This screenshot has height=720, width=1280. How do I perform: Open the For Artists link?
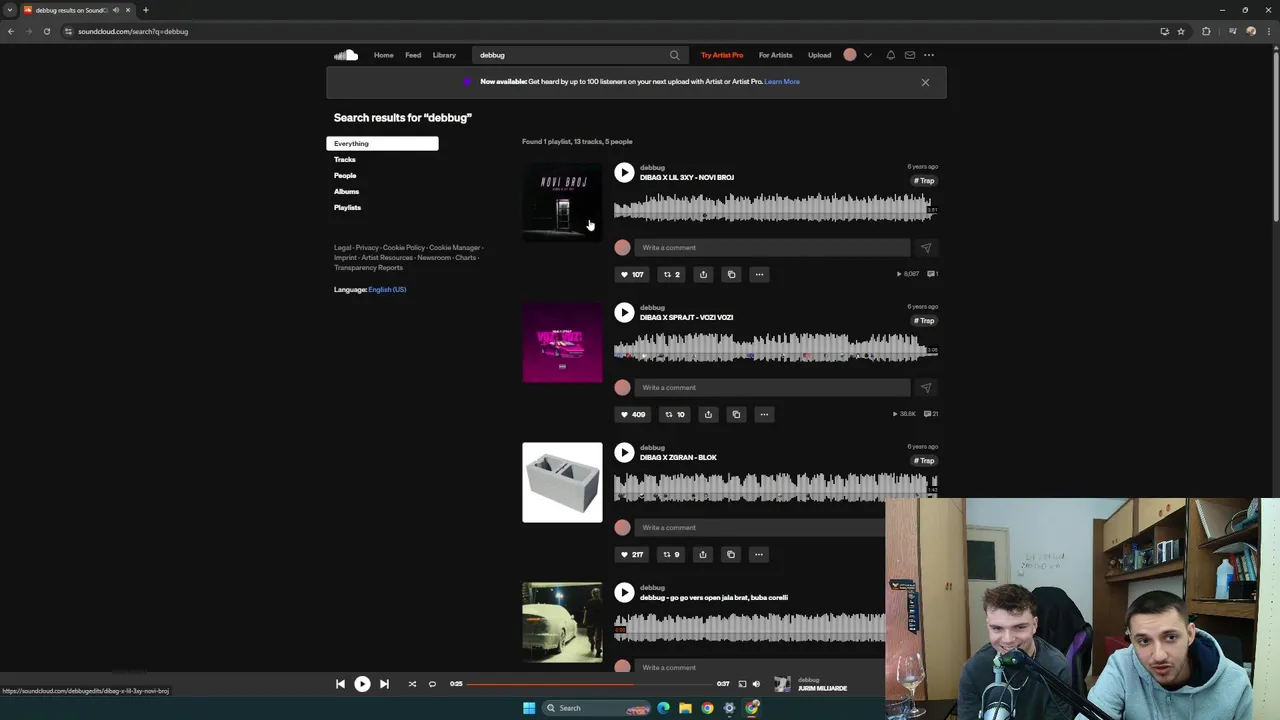775,55
